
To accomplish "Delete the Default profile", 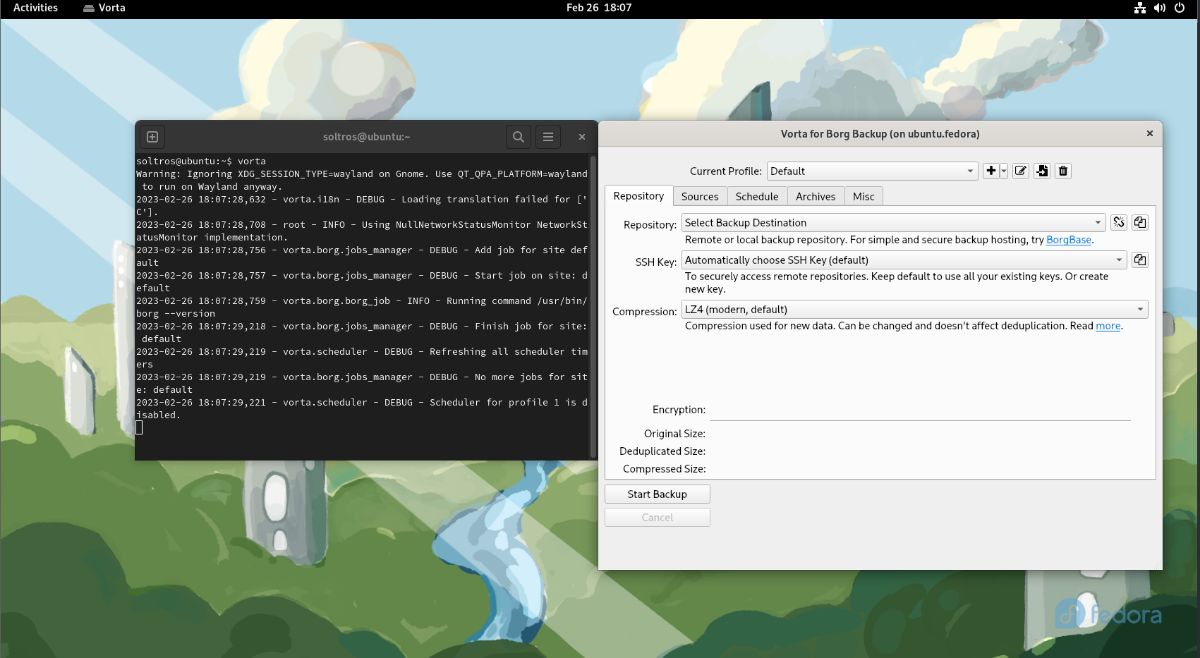I will click(x=1063, y=171).
